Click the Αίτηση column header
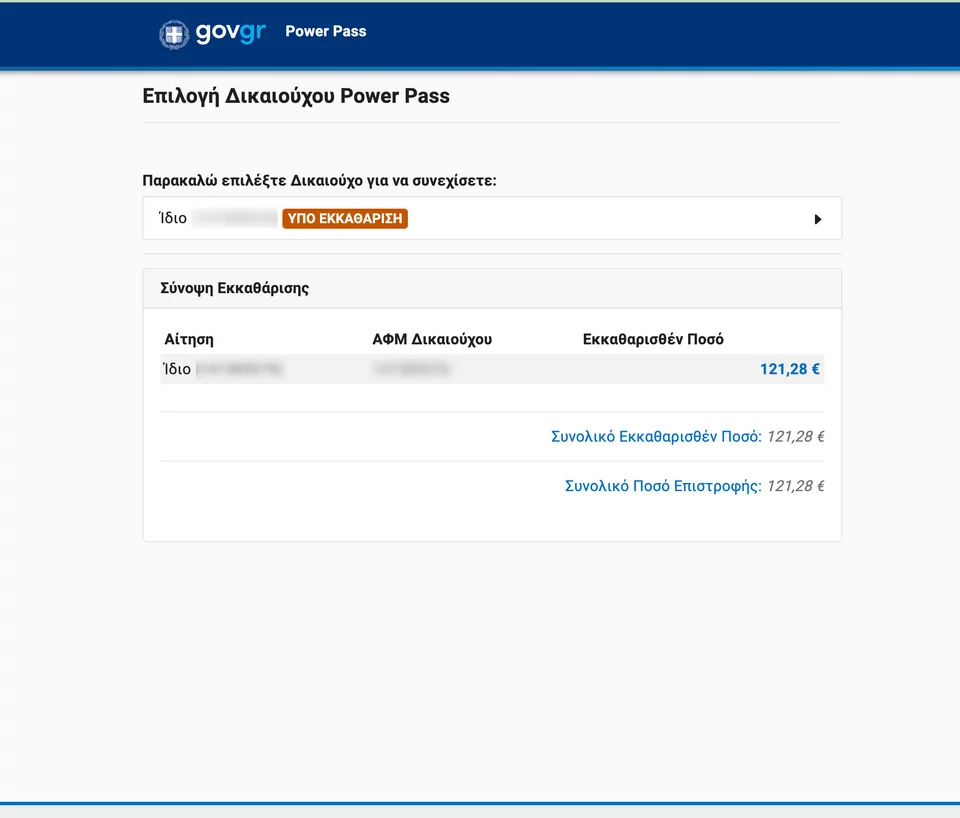960x818 pixels. pyautogui.click(x=189, y=339)
